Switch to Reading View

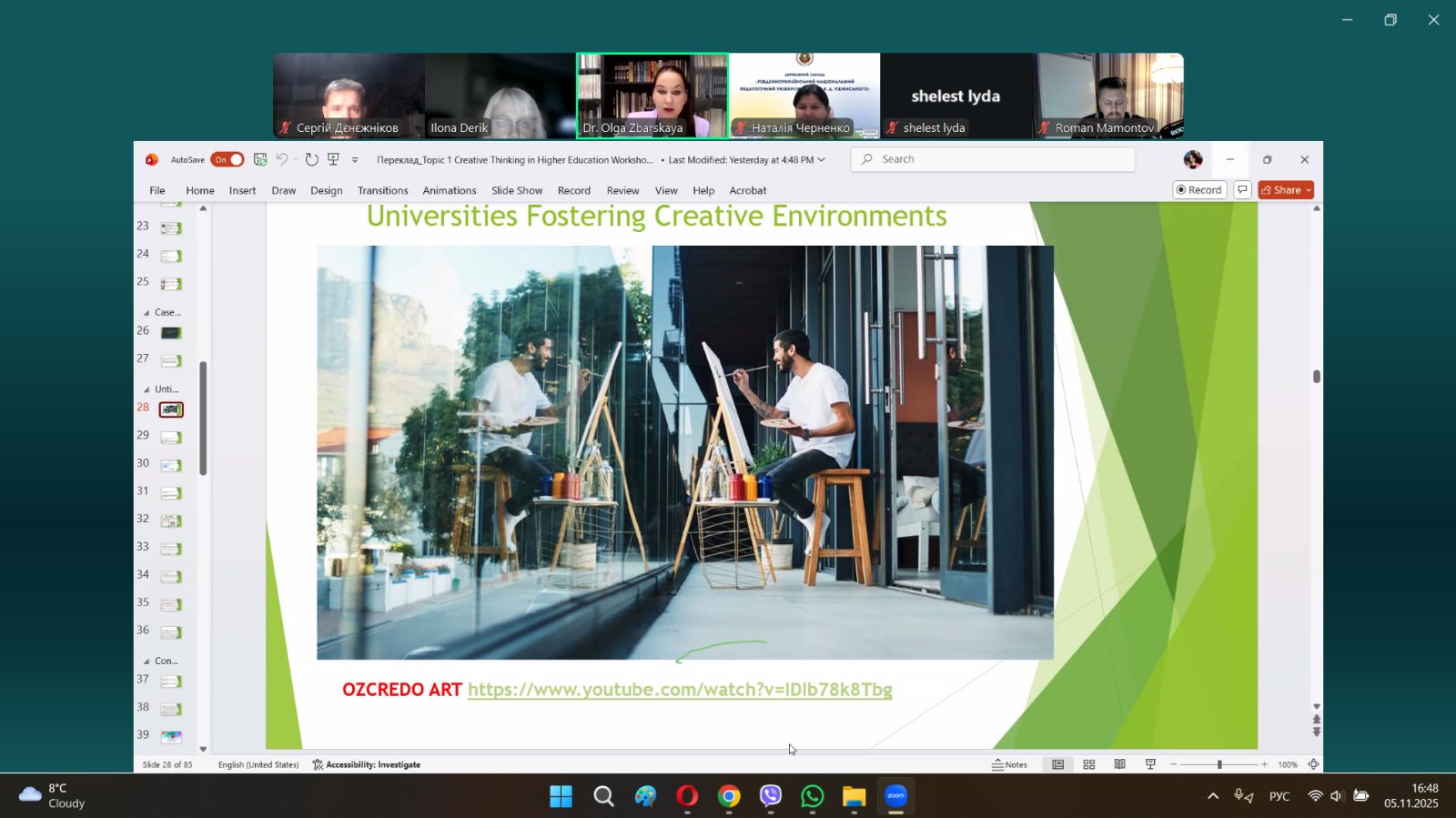[1119, 764]
